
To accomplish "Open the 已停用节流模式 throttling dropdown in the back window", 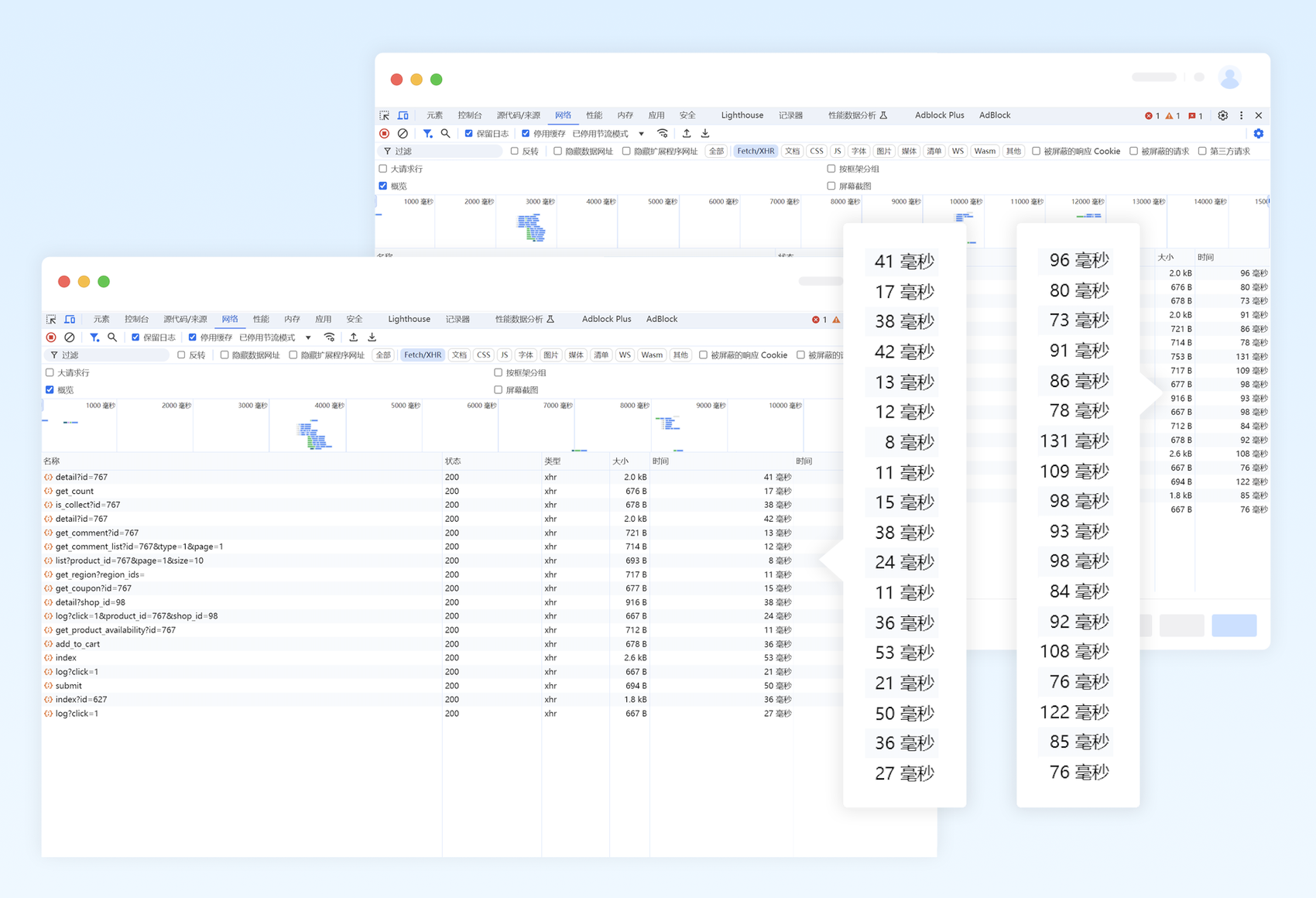I will [641, 134].
